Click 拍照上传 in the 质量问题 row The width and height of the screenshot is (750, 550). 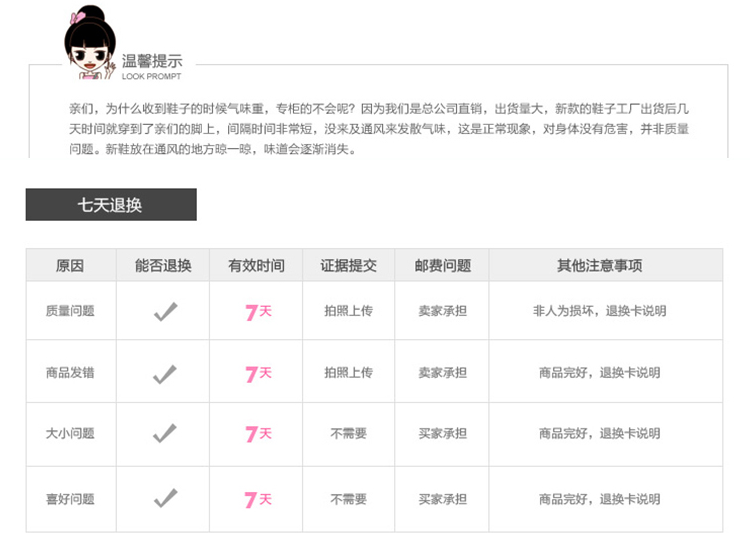pyautogui.click(x=348, y=311)
